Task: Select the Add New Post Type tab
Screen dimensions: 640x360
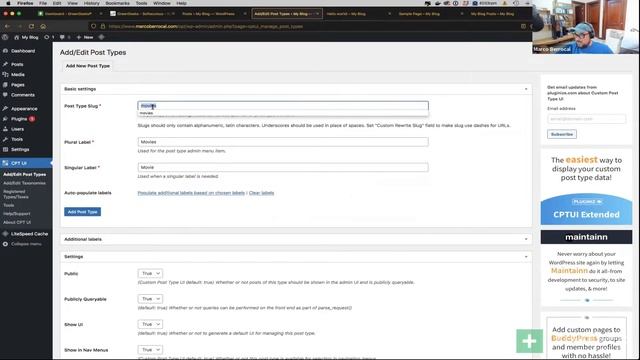Action: point(88,66)
